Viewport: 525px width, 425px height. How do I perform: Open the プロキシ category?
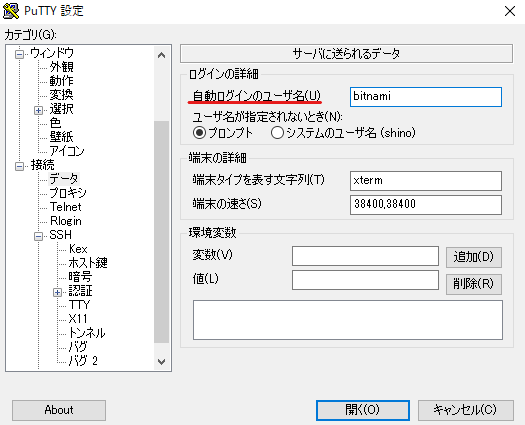pyautogui.click(x=68, y=193)
